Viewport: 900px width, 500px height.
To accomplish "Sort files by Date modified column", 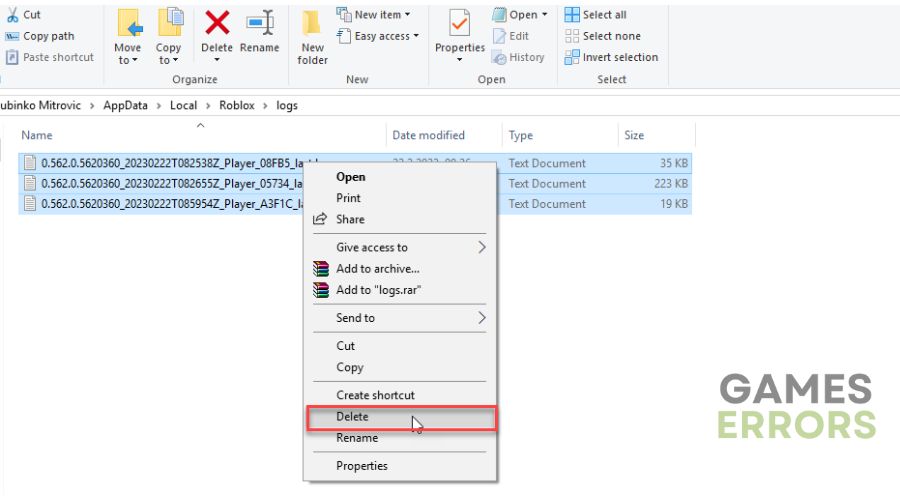I will pyautogui.click(x=428, y=135).
